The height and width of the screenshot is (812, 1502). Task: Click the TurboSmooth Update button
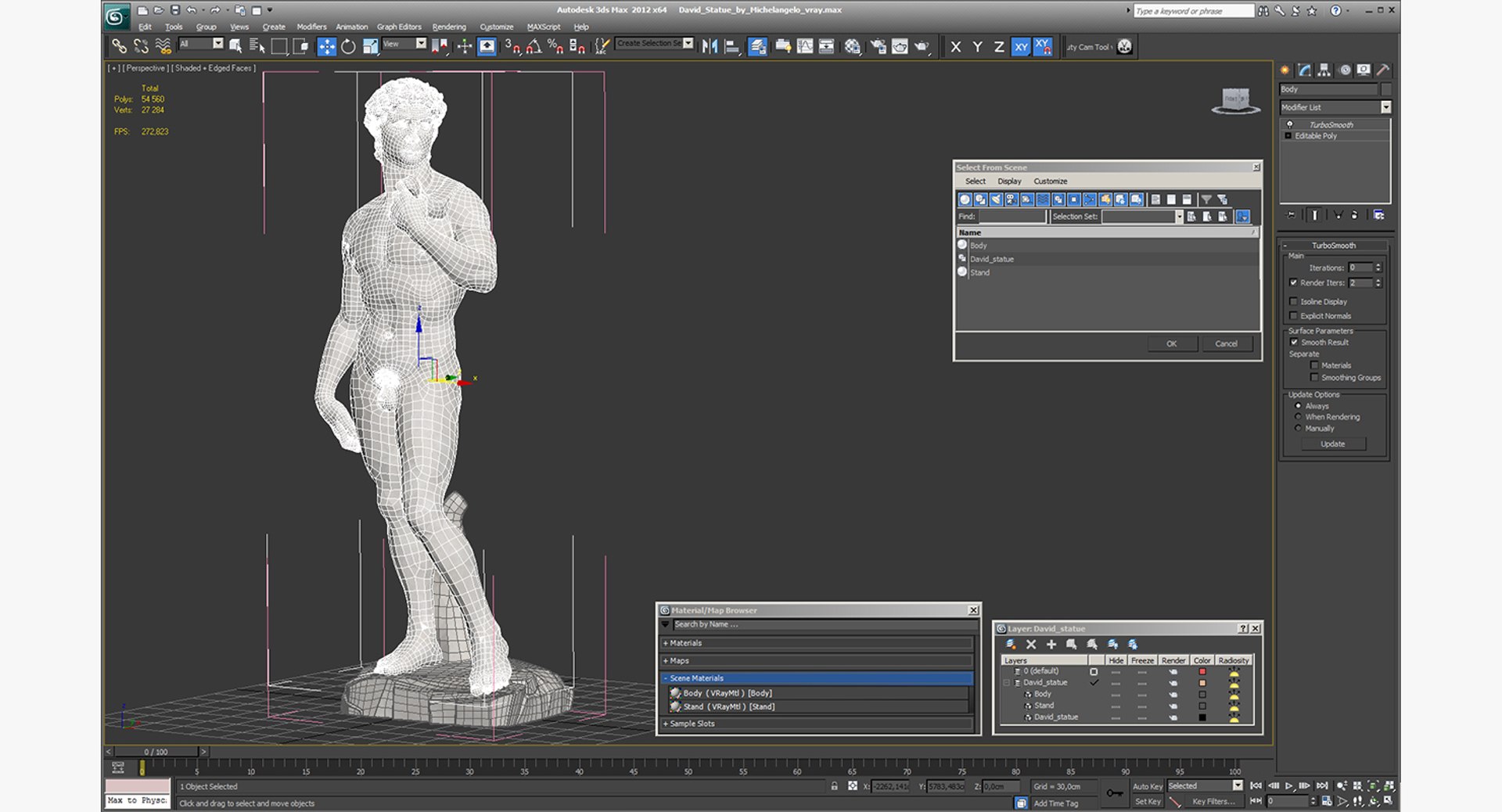[x=1333, y=444]
